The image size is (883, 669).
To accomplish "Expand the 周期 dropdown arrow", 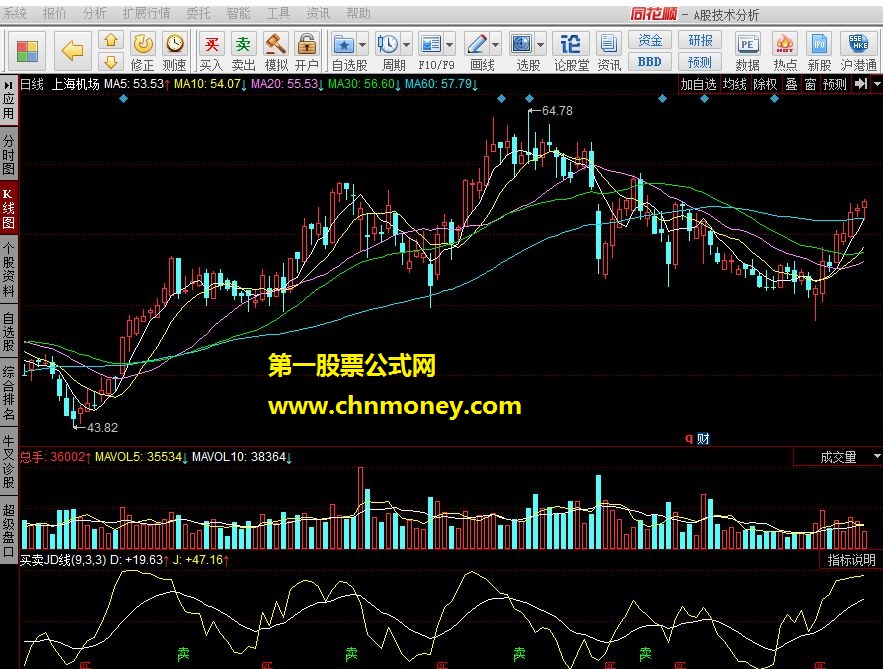I will (407, 44).
